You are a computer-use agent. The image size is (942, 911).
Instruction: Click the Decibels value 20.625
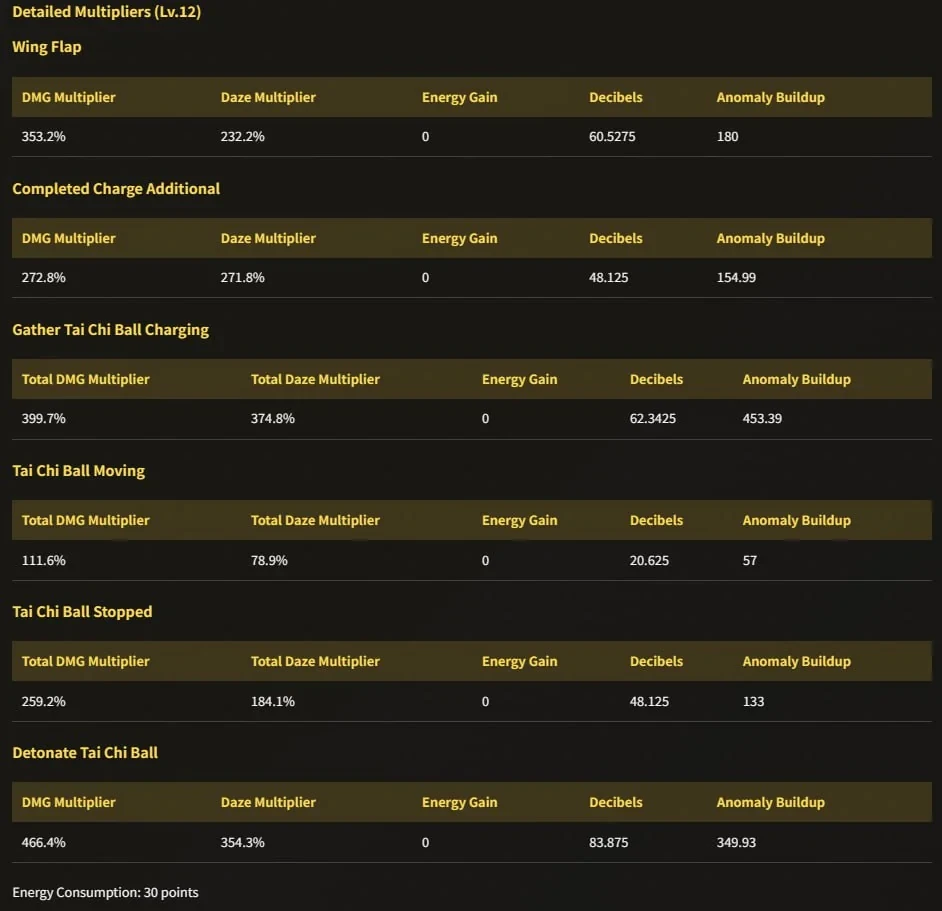pyautogui.click(x=649, y=560)
